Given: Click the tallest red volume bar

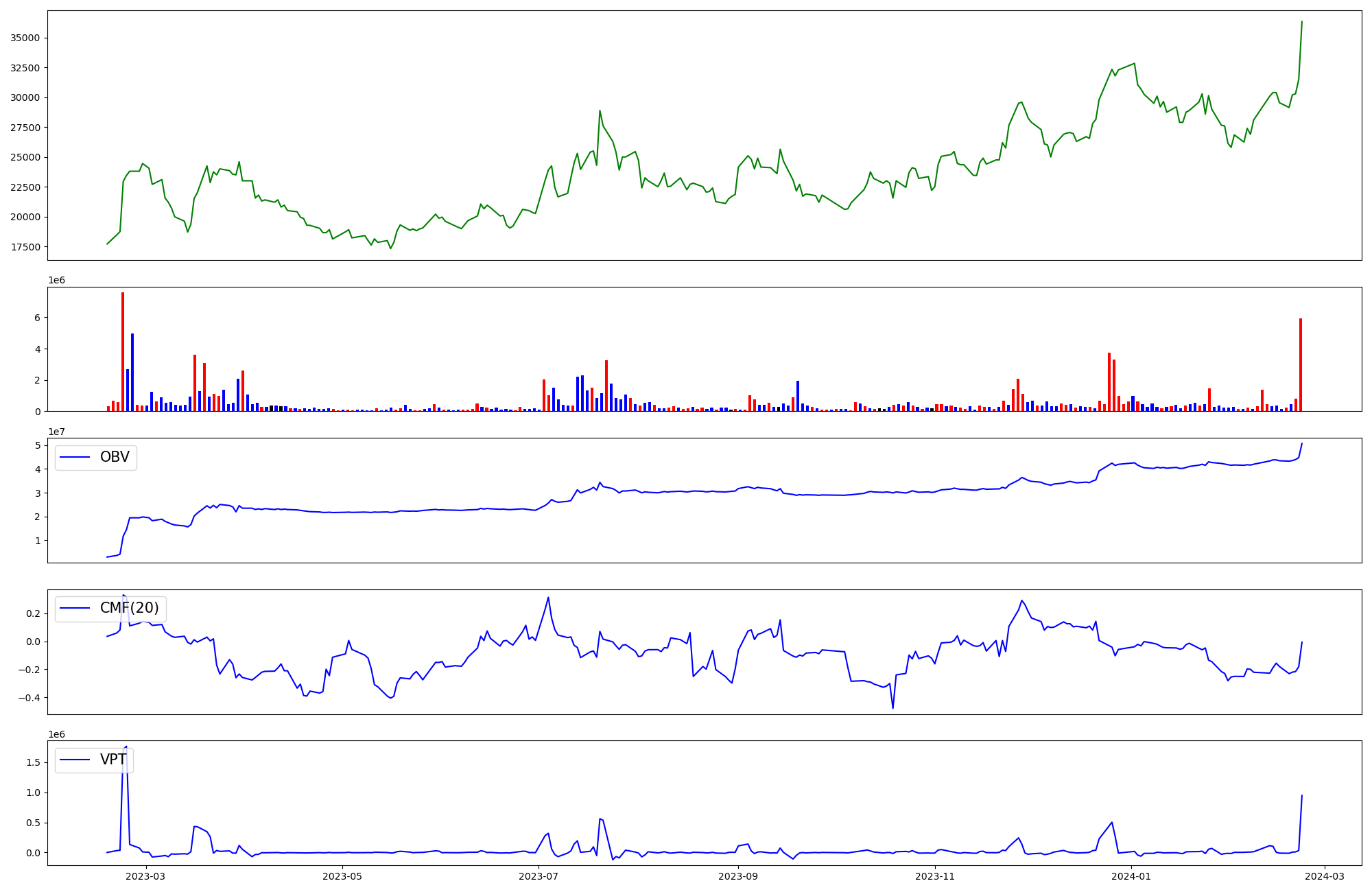Looking at the screenshot, I should (123, 351).
